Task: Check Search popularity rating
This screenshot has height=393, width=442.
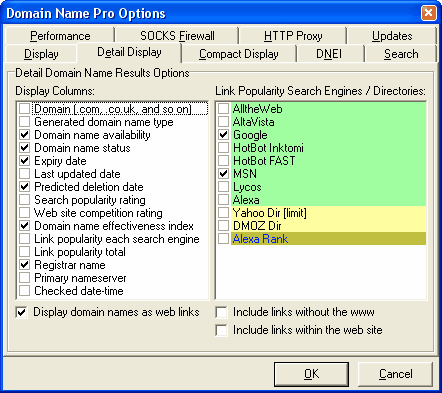Action: coord(24,200)
